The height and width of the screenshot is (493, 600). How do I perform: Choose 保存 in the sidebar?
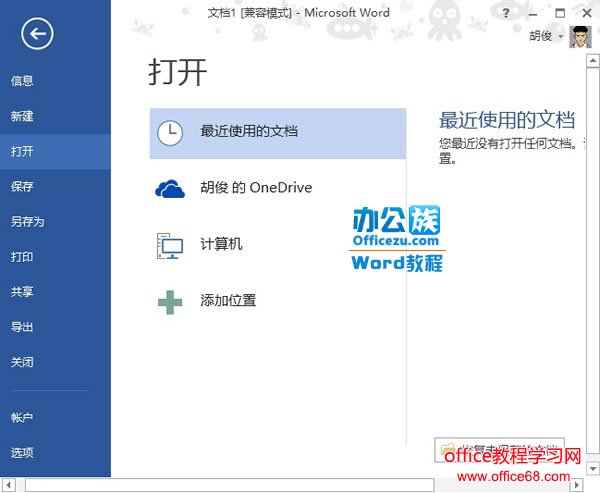tap(55, 186)
